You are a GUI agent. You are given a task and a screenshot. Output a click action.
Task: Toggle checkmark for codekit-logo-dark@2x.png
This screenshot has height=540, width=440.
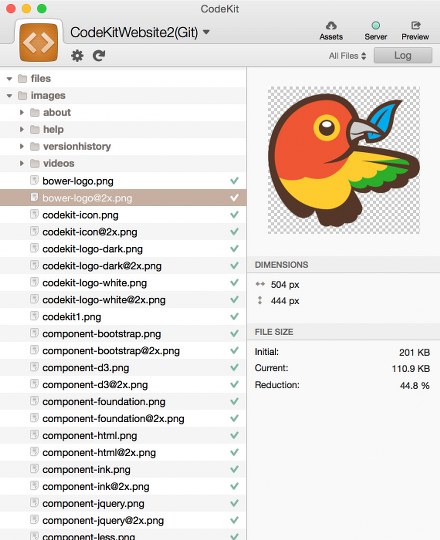coord(234,265)
